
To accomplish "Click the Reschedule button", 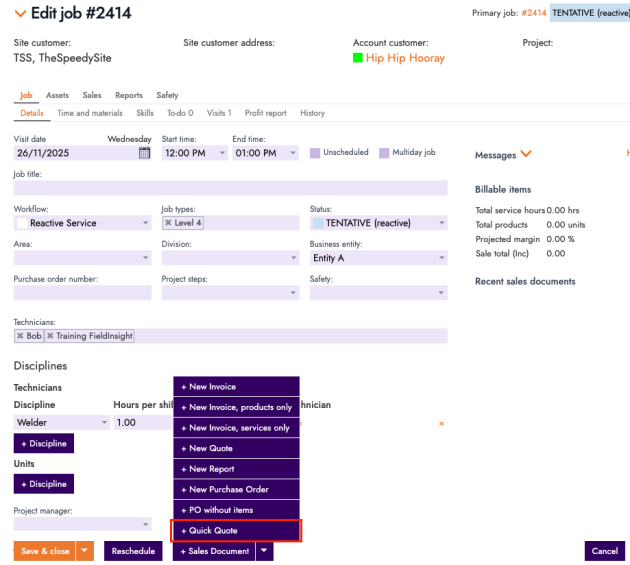I will coord(133,551).
